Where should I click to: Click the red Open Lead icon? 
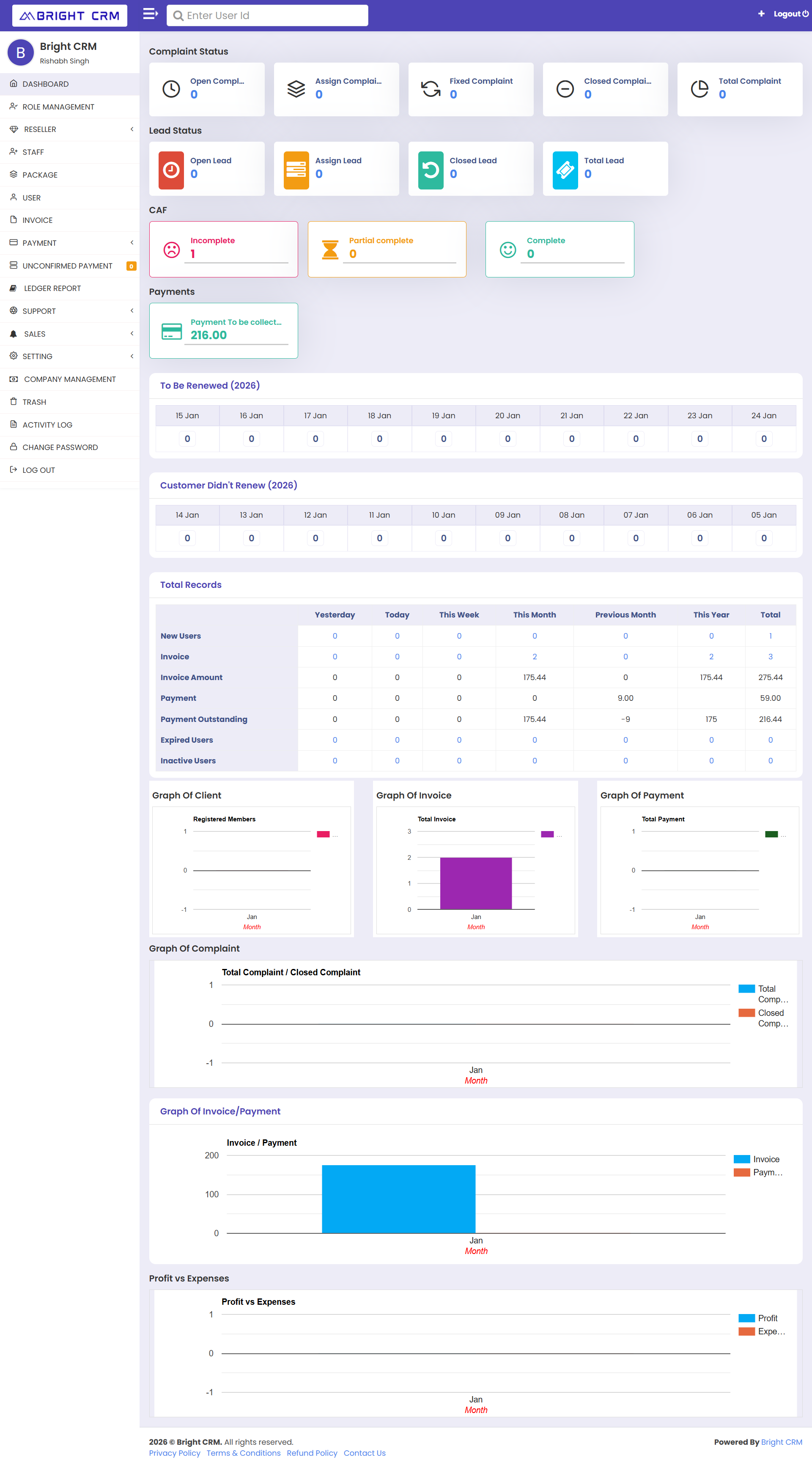171,170
